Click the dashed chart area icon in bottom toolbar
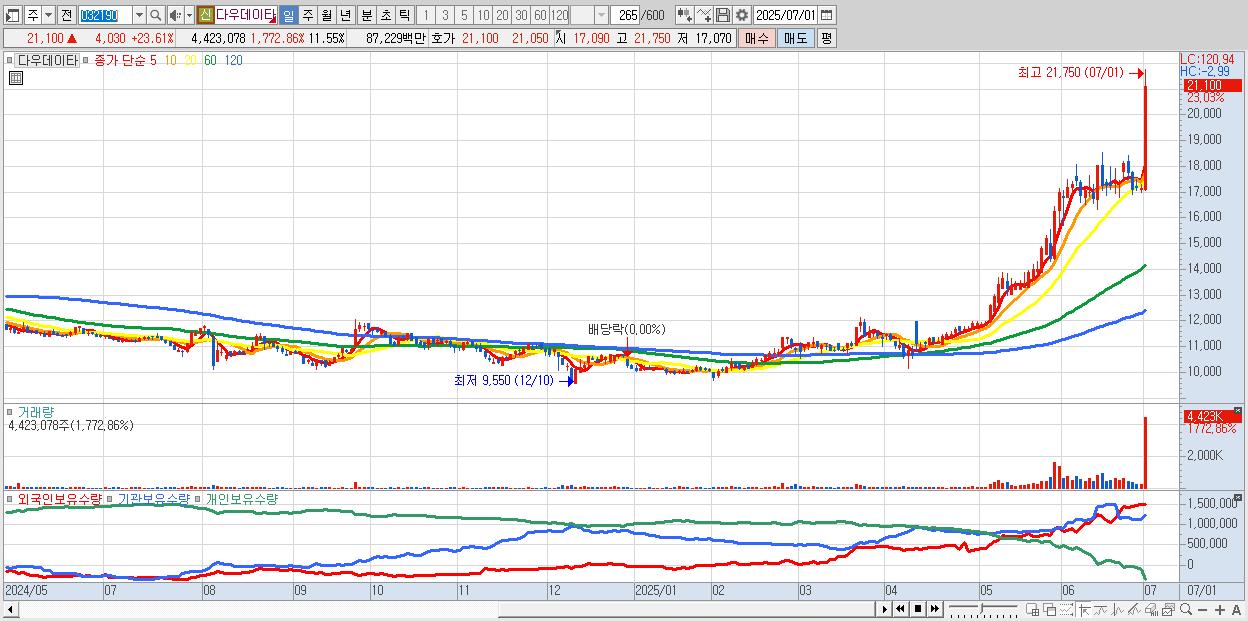The width and height of the screenshot is (1248, 621). point(1066,609)
